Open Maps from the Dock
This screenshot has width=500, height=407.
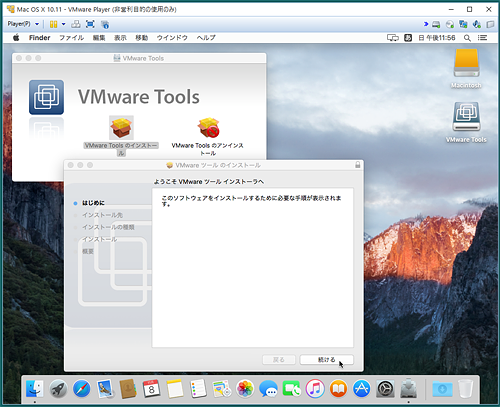pyautogui.click(x=221, y=389)
